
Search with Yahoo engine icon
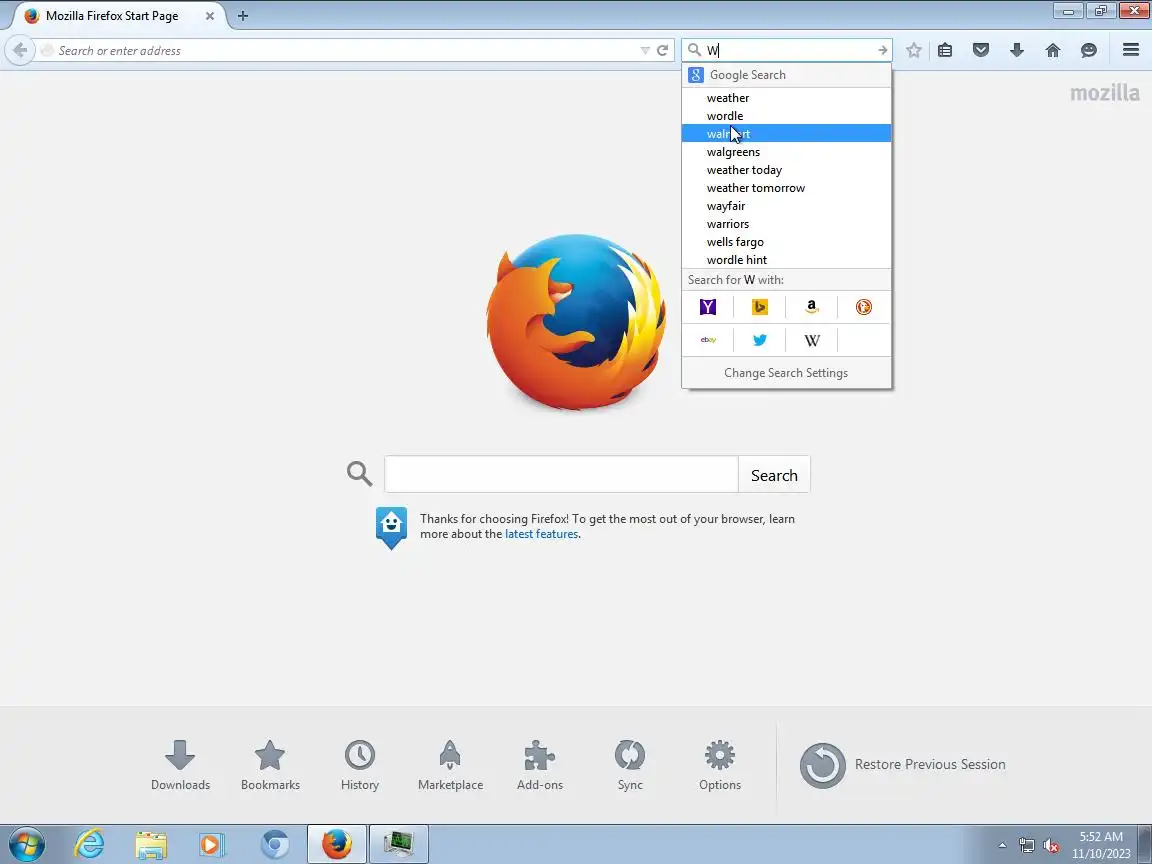point(708,307)
